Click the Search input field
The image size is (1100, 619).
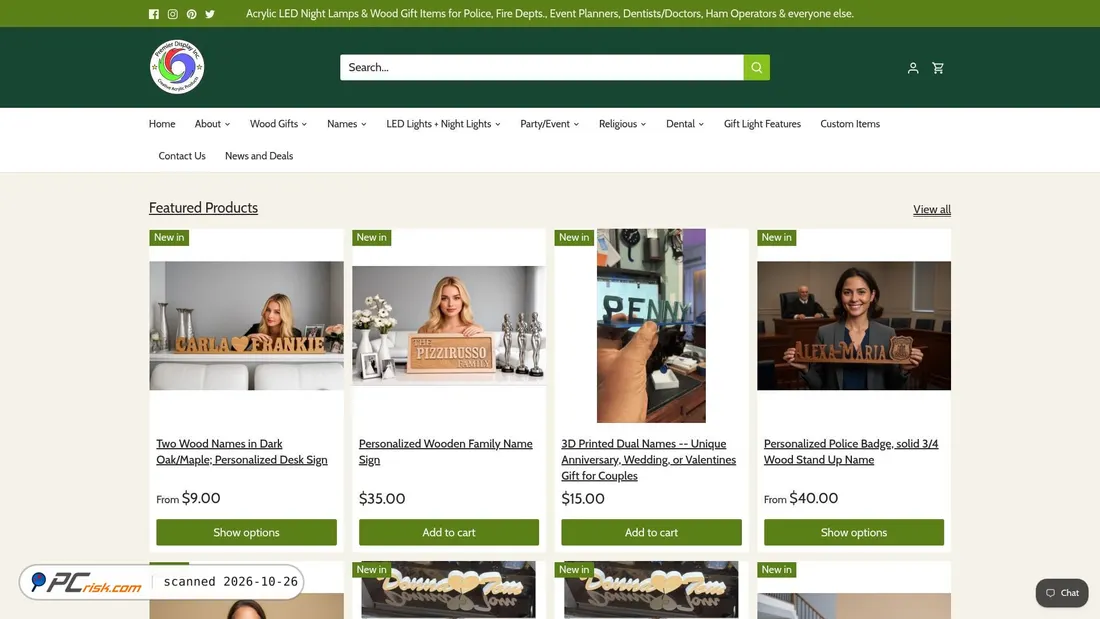click(x=542, y=67)
